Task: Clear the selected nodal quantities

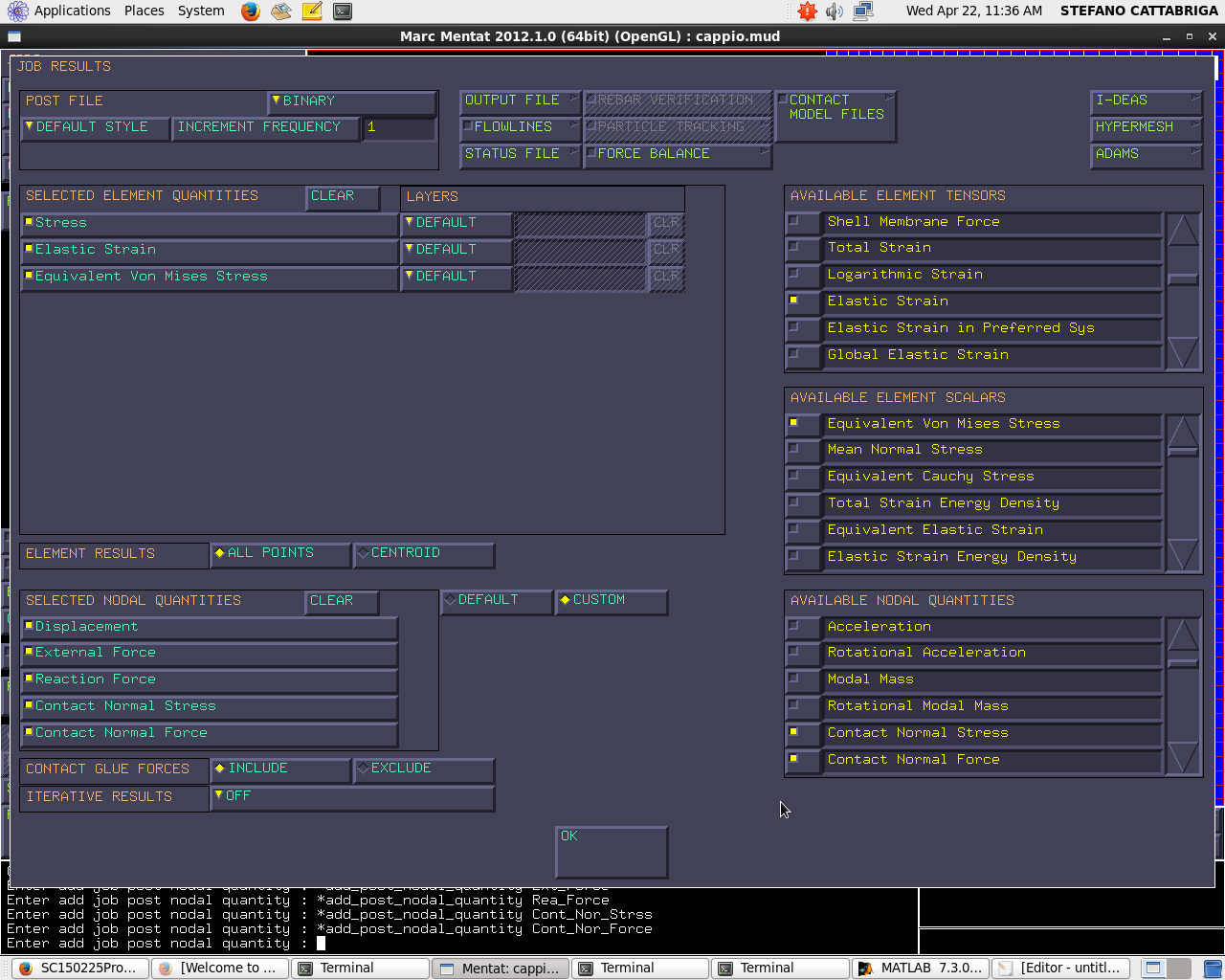Action: (x=342, y=602)
